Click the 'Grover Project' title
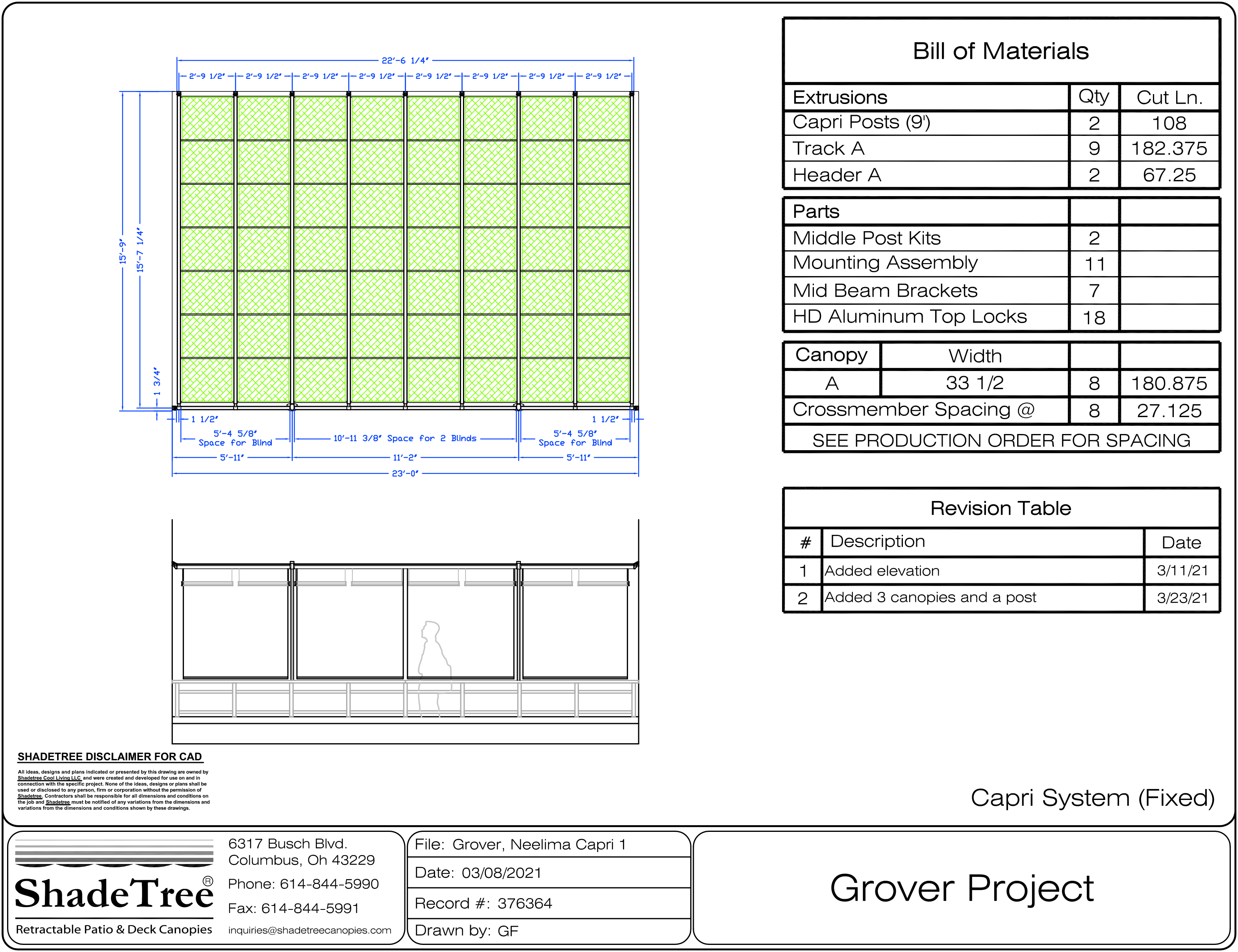 point(962,889)
